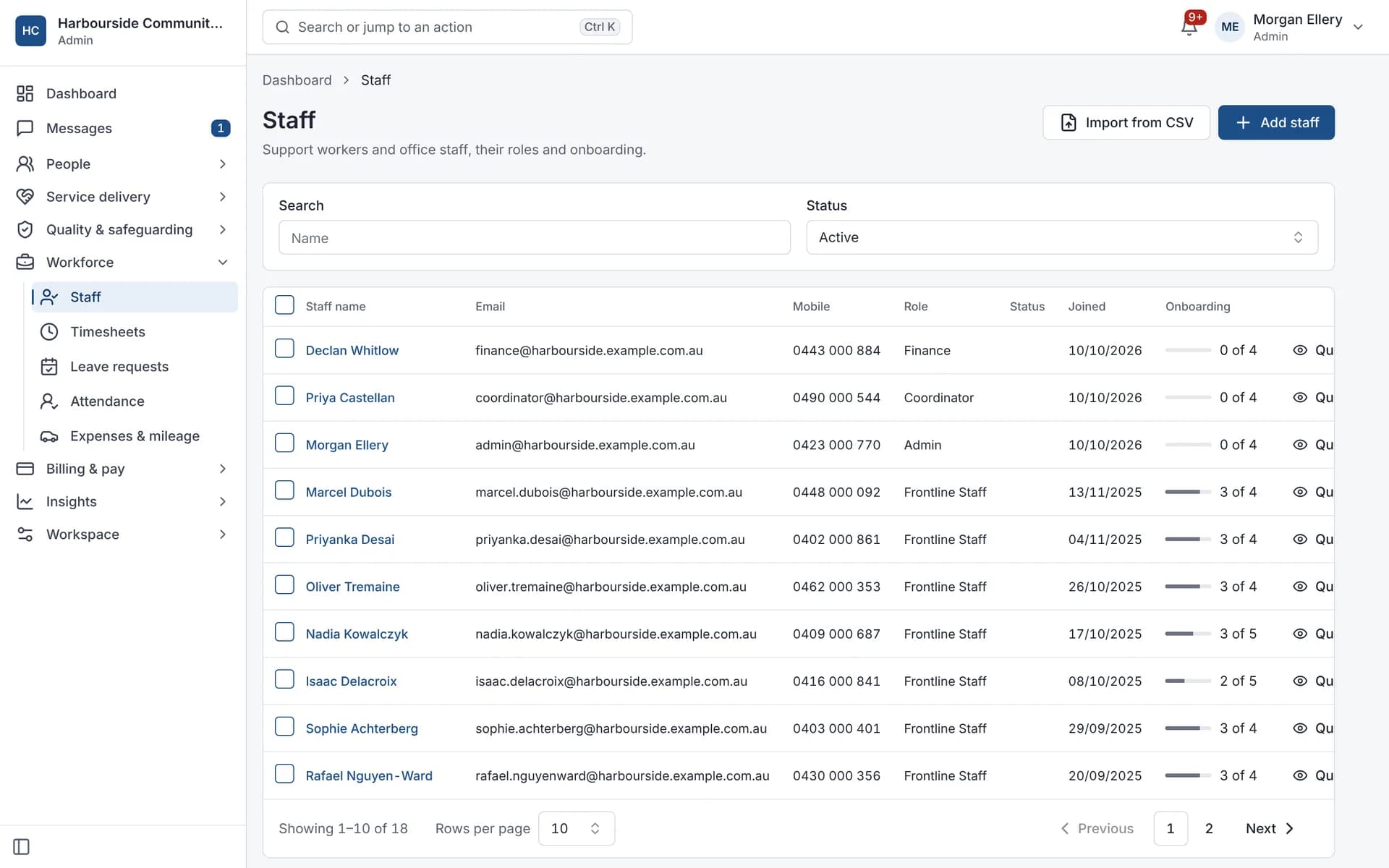Image resolution: width=1389 pixels, height=868 pixels.
Task: Click the Name search field
Action: pyautogui.click(x=535, y=237)
